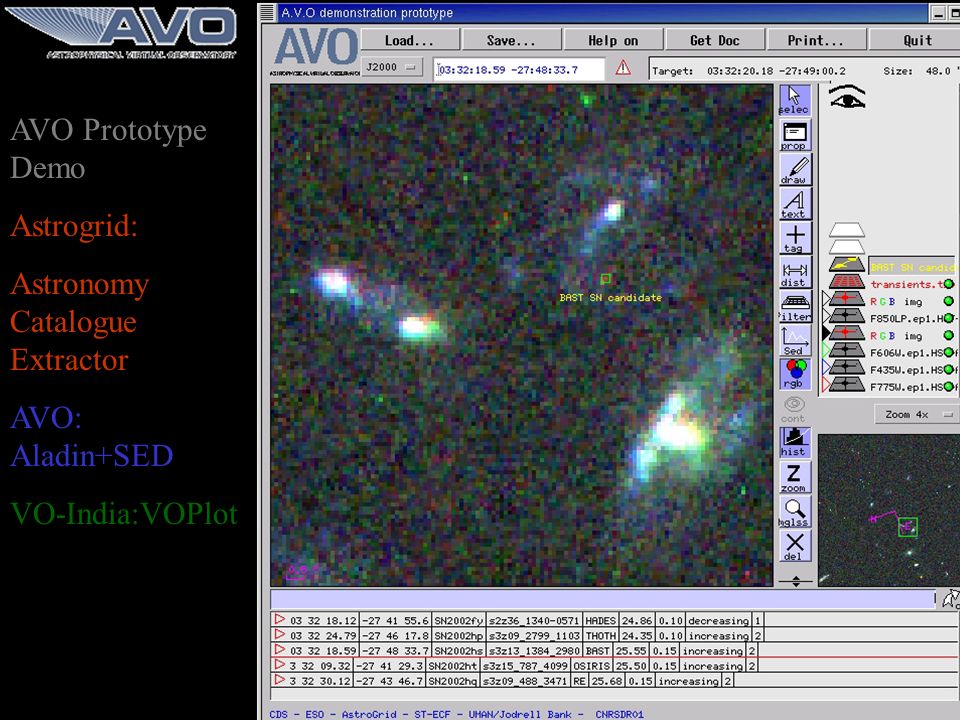
Task: Click the Get Doc menu button
Action: tap(715, 40)
